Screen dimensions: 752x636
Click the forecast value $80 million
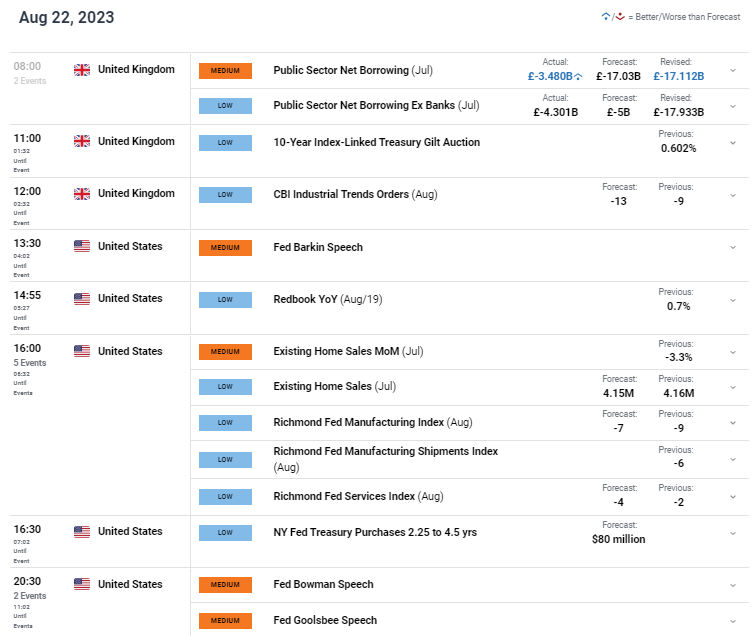pos(619,540)
